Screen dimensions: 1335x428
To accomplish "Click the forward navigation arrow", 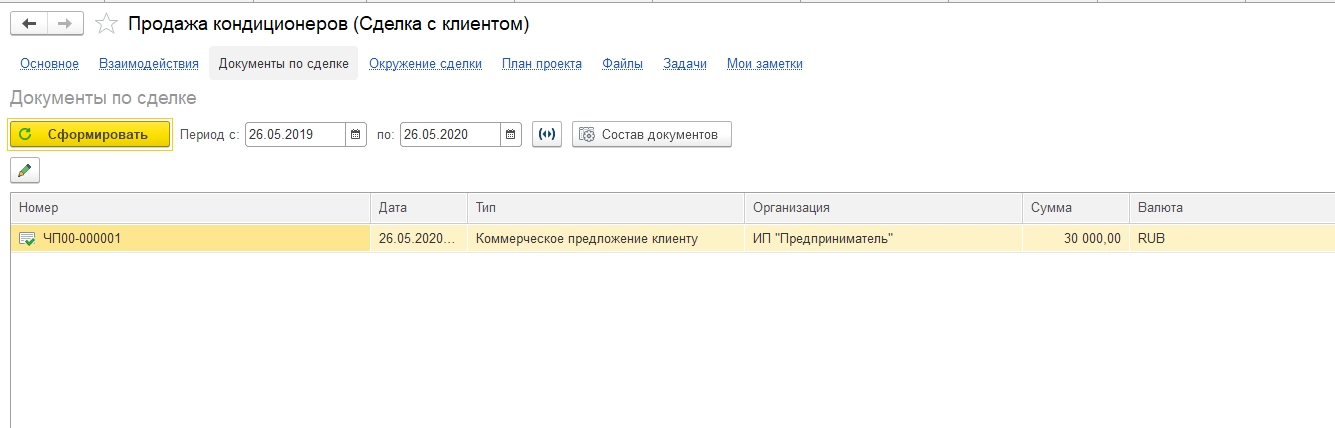I will 65,23.
